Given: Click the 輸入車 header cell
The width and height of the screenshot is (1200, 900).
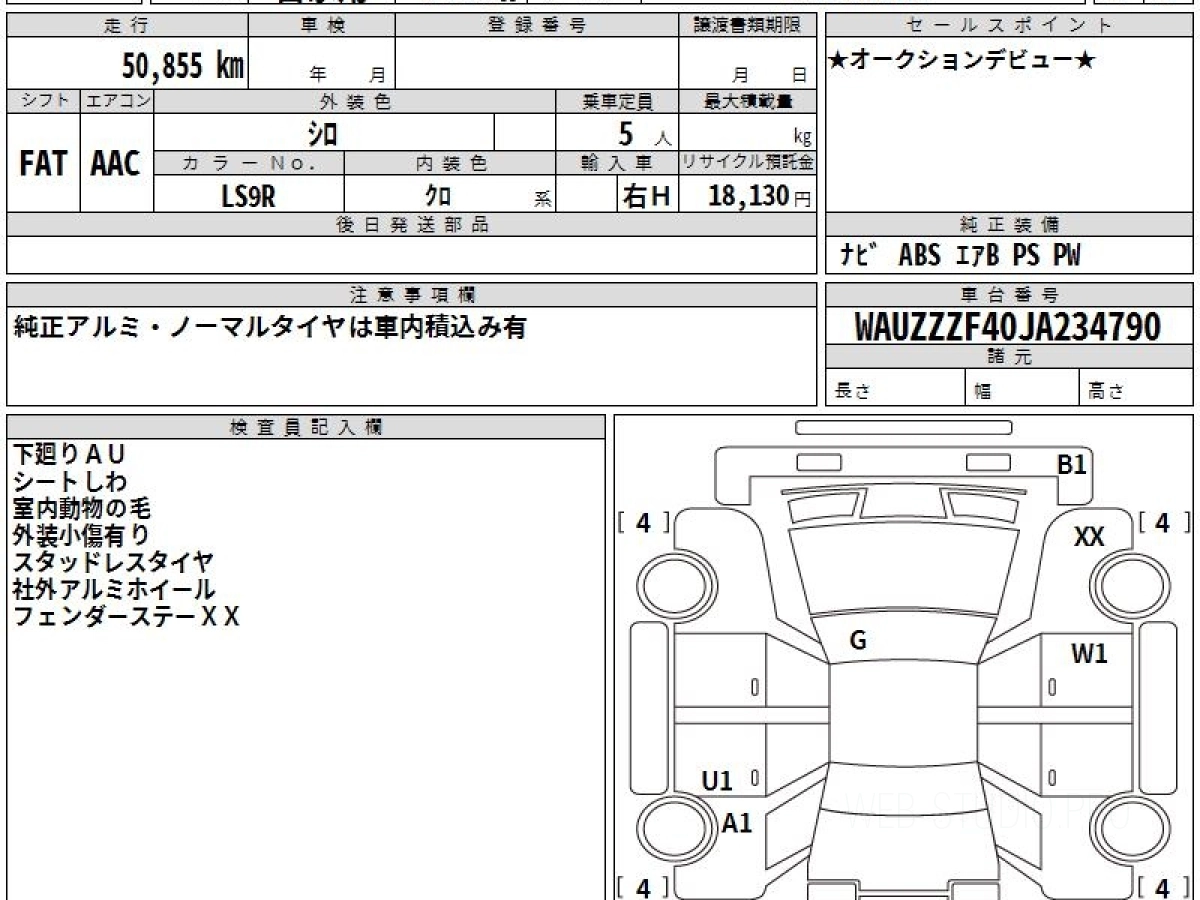Looking at the screenshot, I should coord(617,163).
